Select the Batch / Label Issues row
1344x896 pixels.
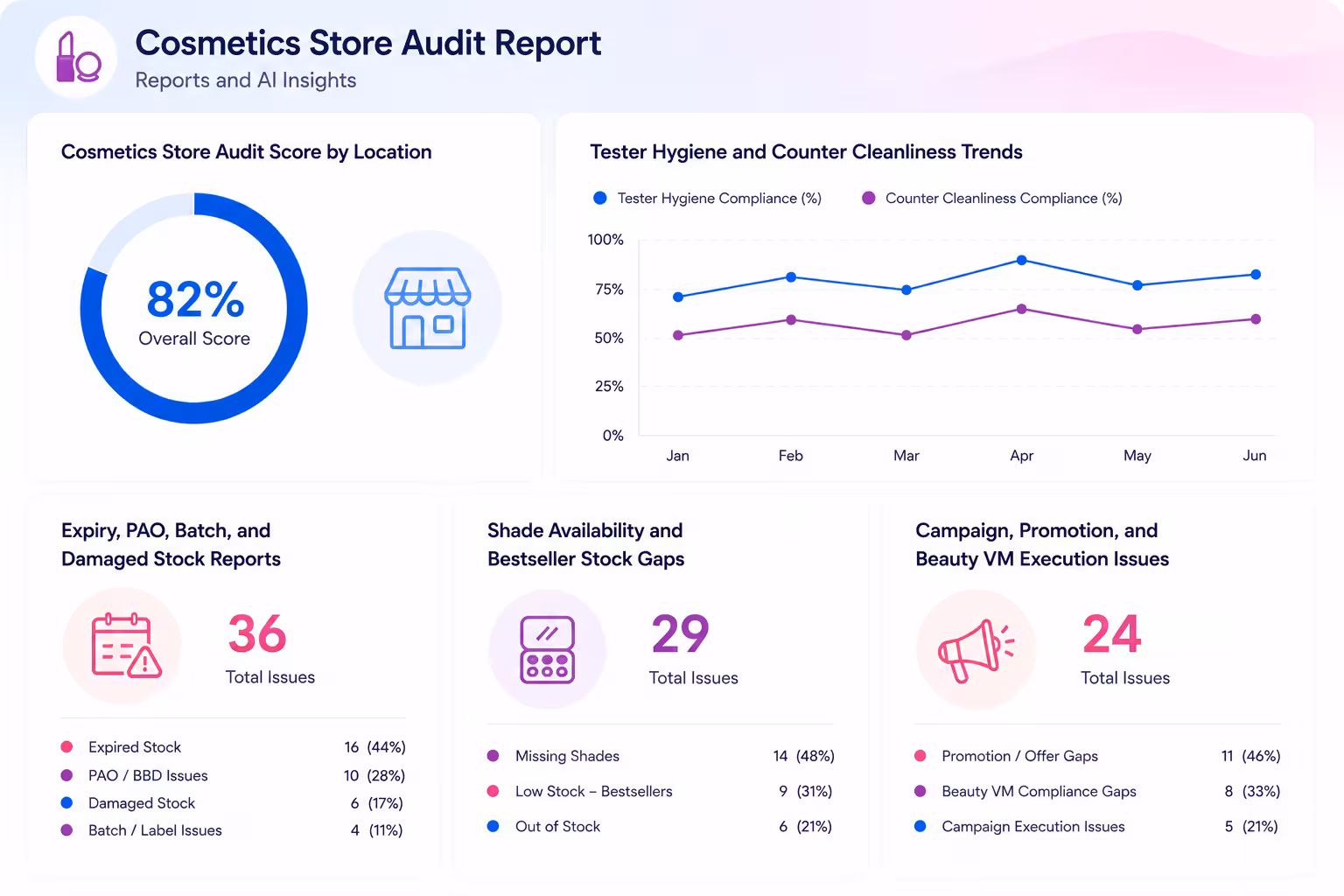pyautogui.click(x=233, y=830)
